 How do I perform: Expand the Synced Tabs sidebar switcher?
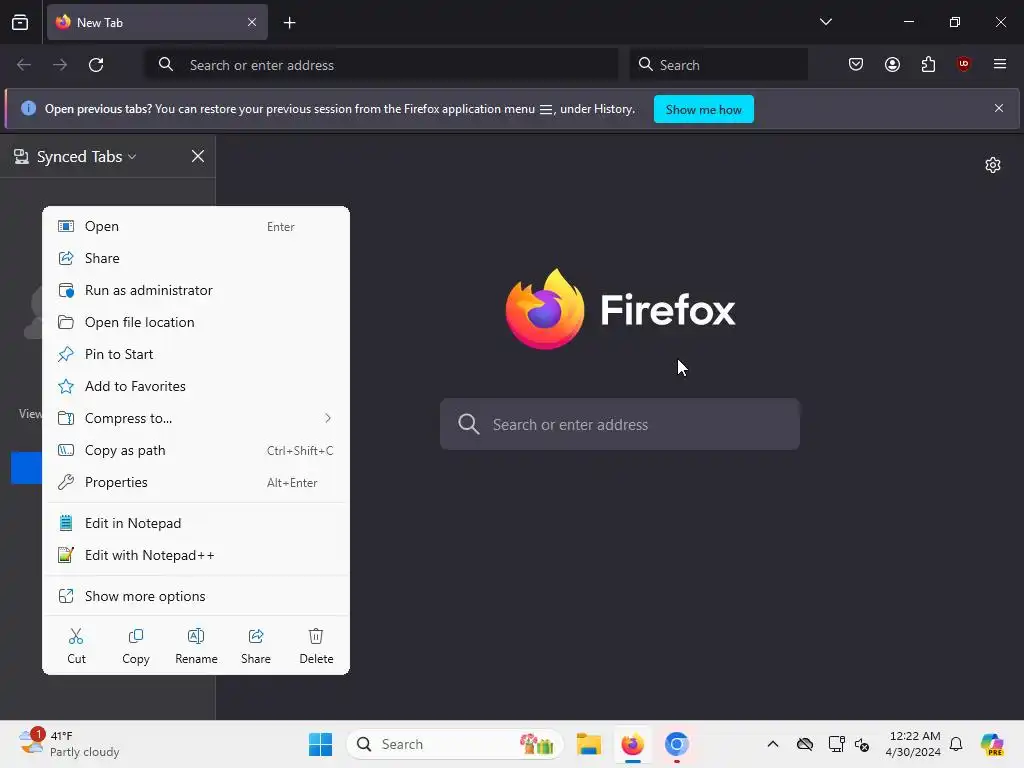point(75,157)
